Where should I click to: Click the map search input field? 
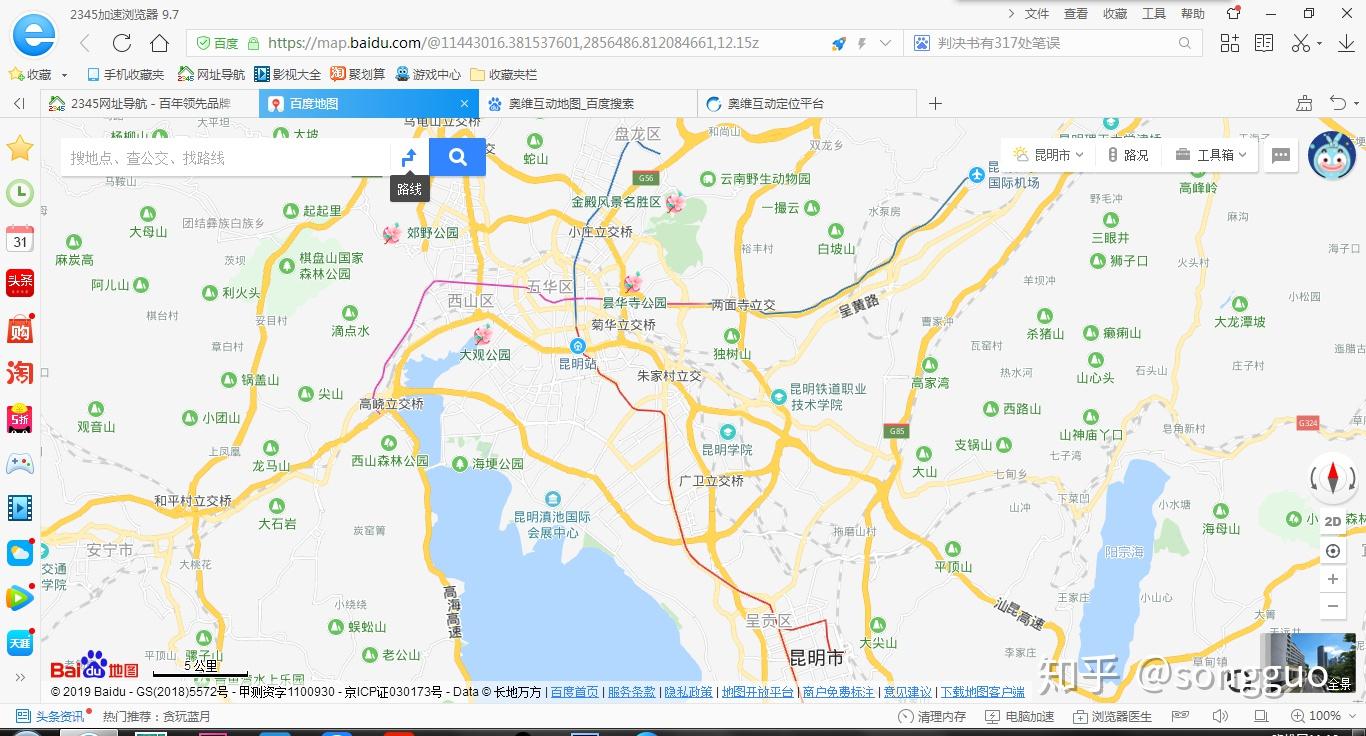[x=225, y=157]
